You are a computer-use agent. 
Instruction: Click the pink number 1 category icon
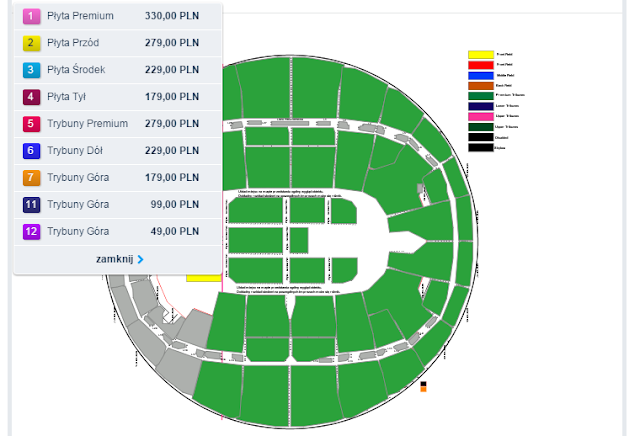[x=31, y=16]
